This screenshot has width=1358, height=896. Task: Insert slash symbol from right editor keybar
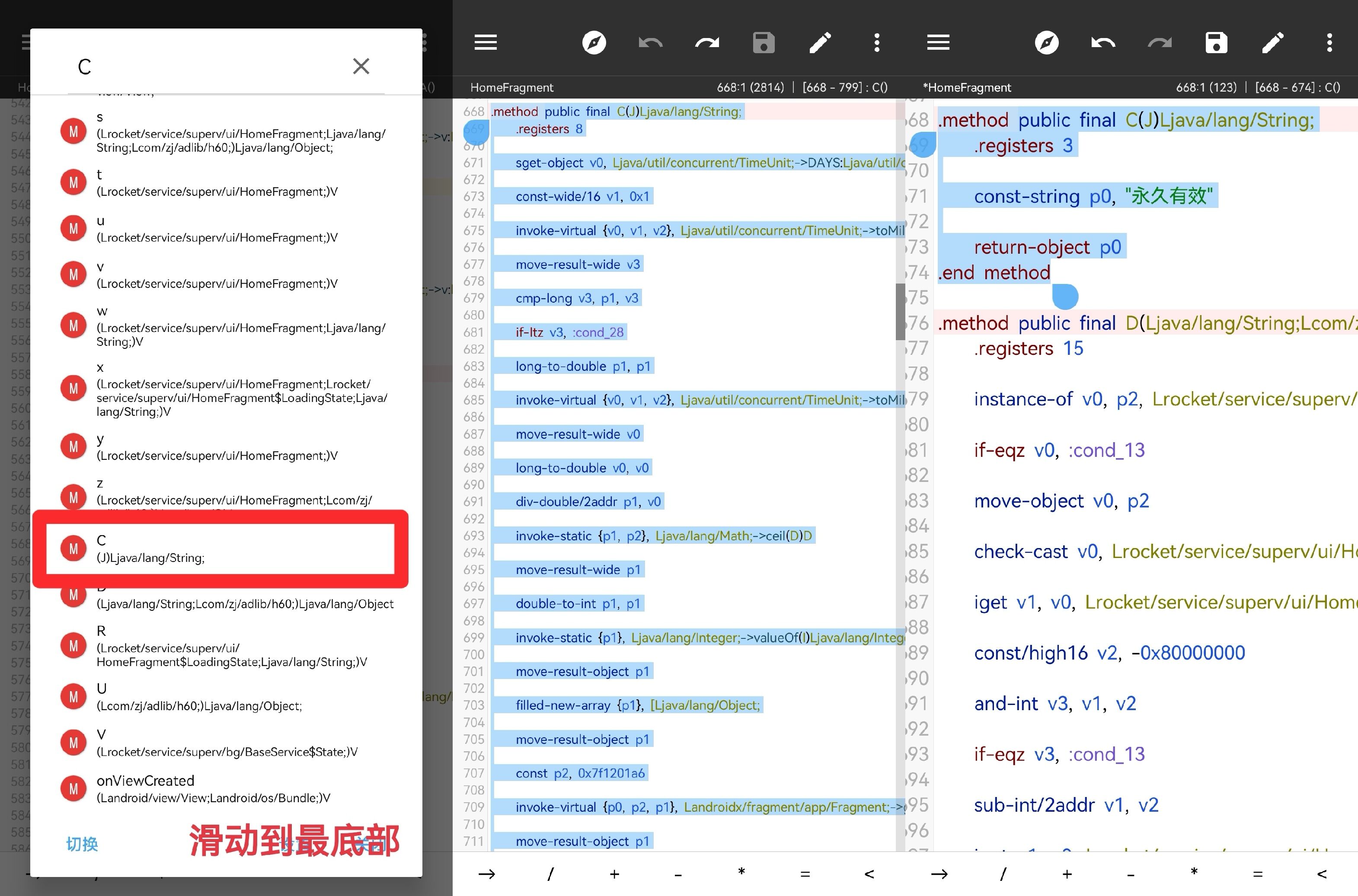[x=1003, y=874]
